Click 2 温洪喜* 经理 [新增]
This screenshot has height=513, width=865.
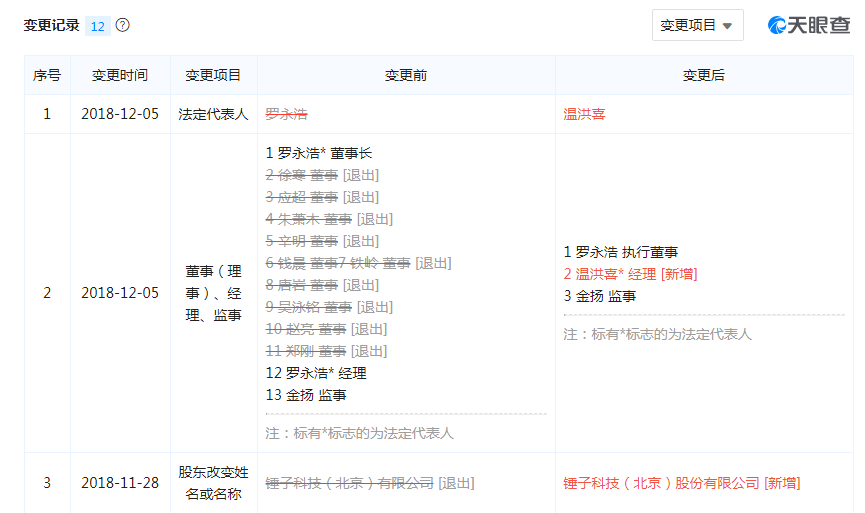click(631, 274)
